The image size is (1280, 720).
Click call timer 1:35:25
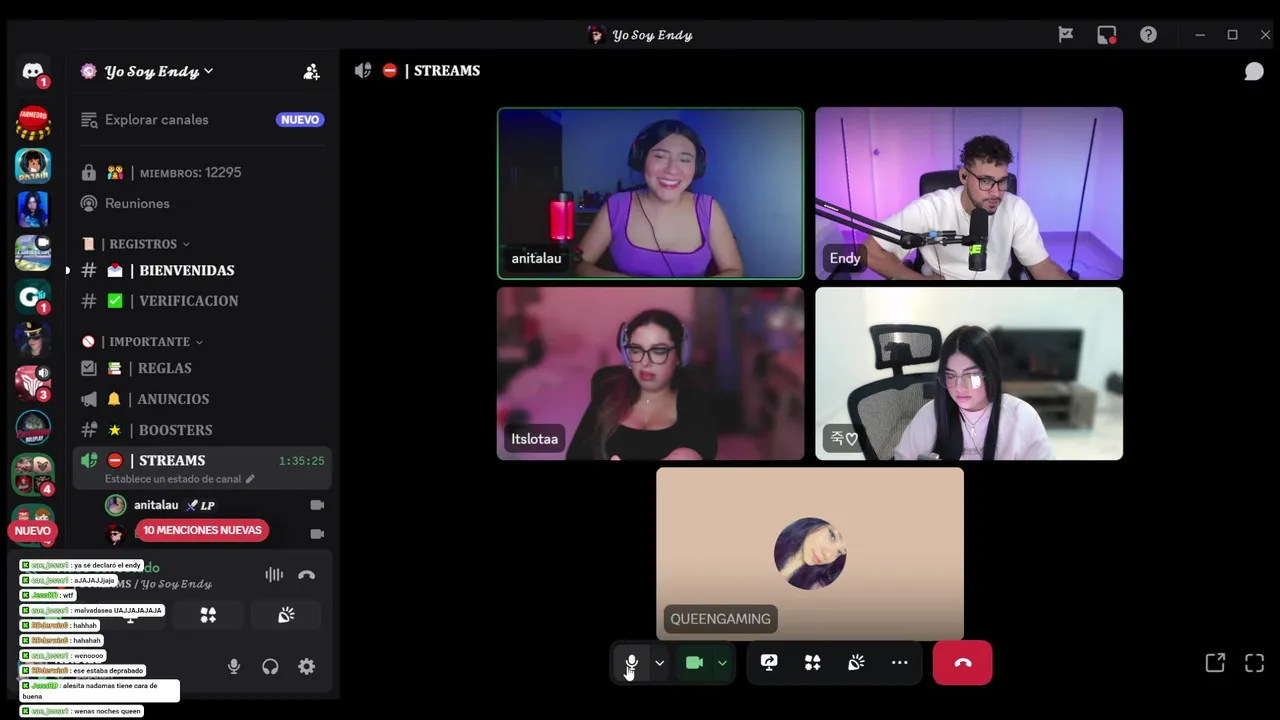(301, 461)
